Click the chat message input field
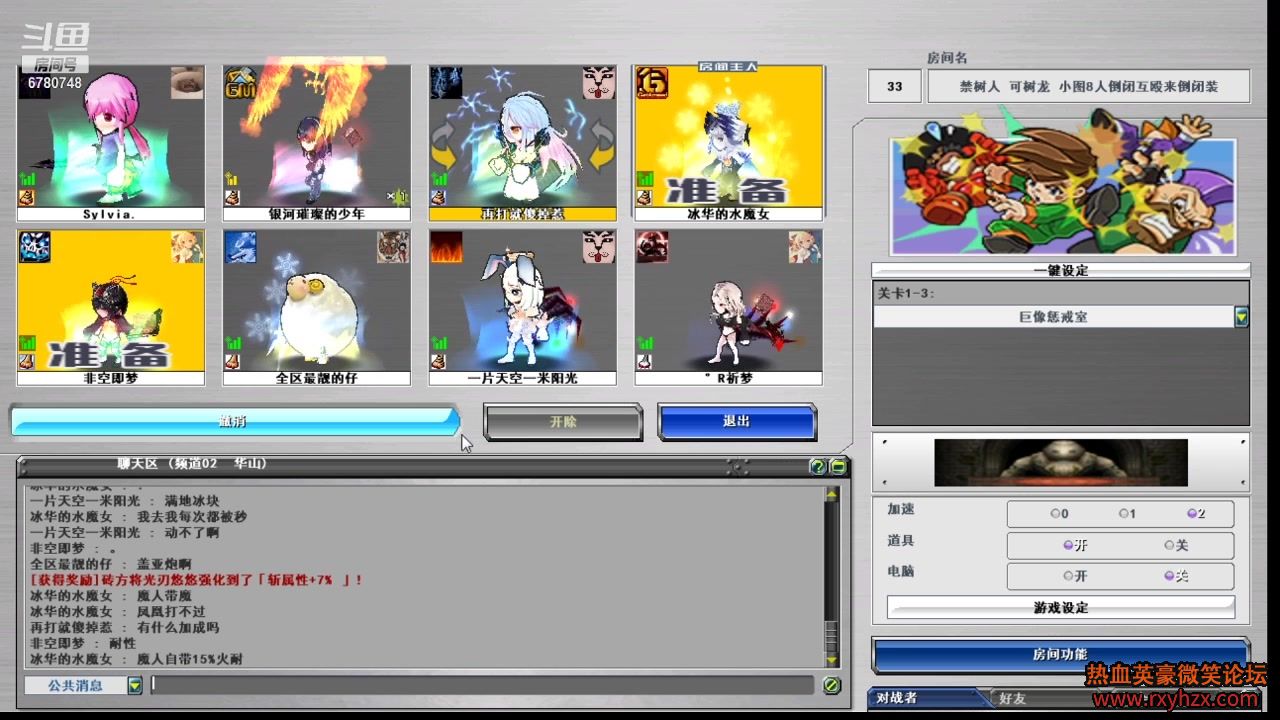The width and height of the screenshot is (1280, 720). tap(482, 685)
